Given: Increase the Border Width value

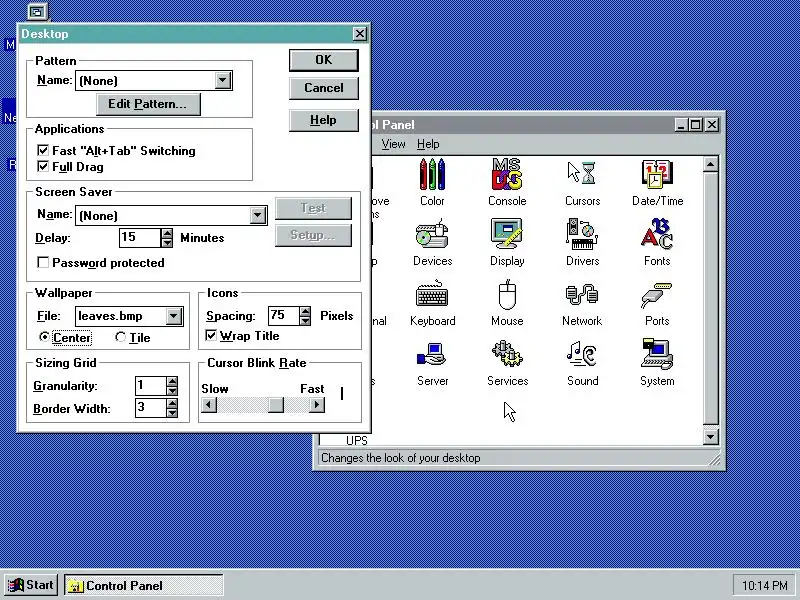Looking at the screenshot, I should click(x=172, y=403).
